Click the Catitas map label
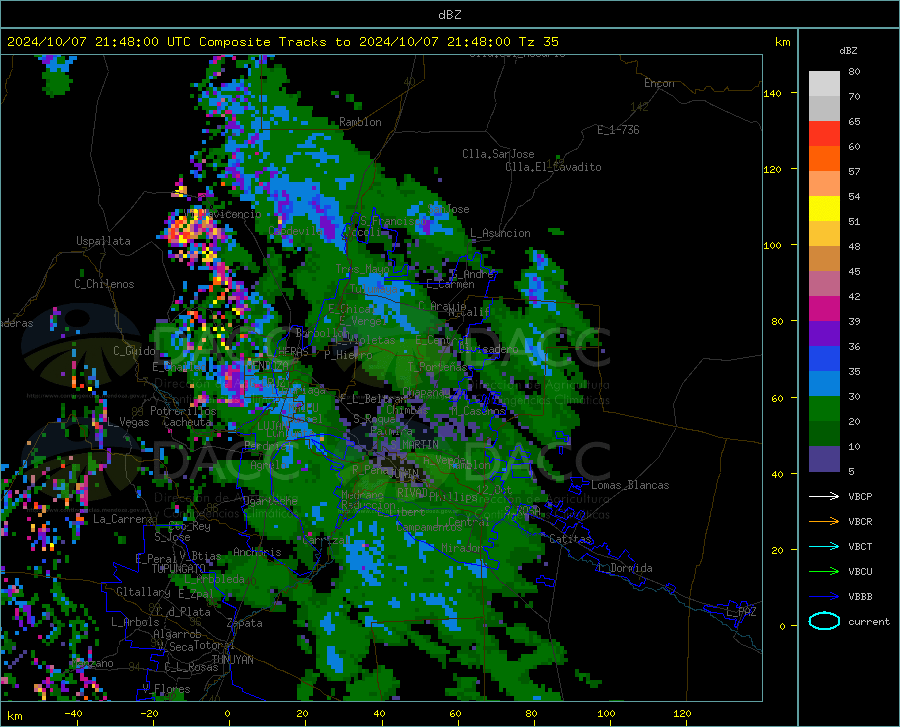The image size is (900, 727). 570,539
